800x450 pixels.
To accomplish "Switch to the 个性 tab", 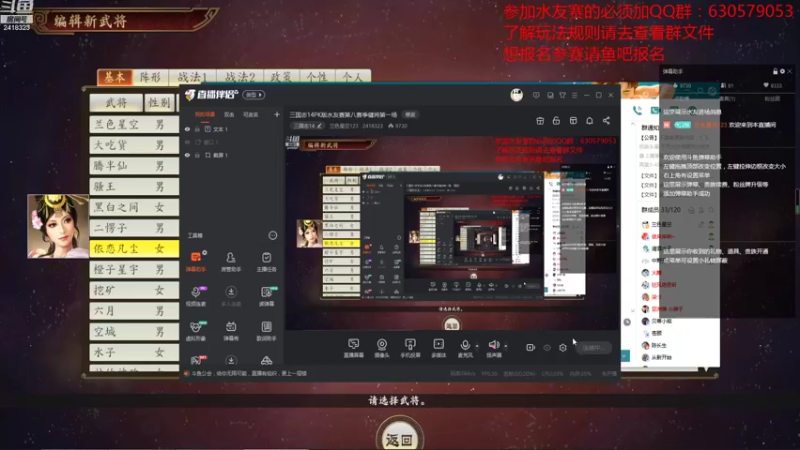I will coord(317,77).
